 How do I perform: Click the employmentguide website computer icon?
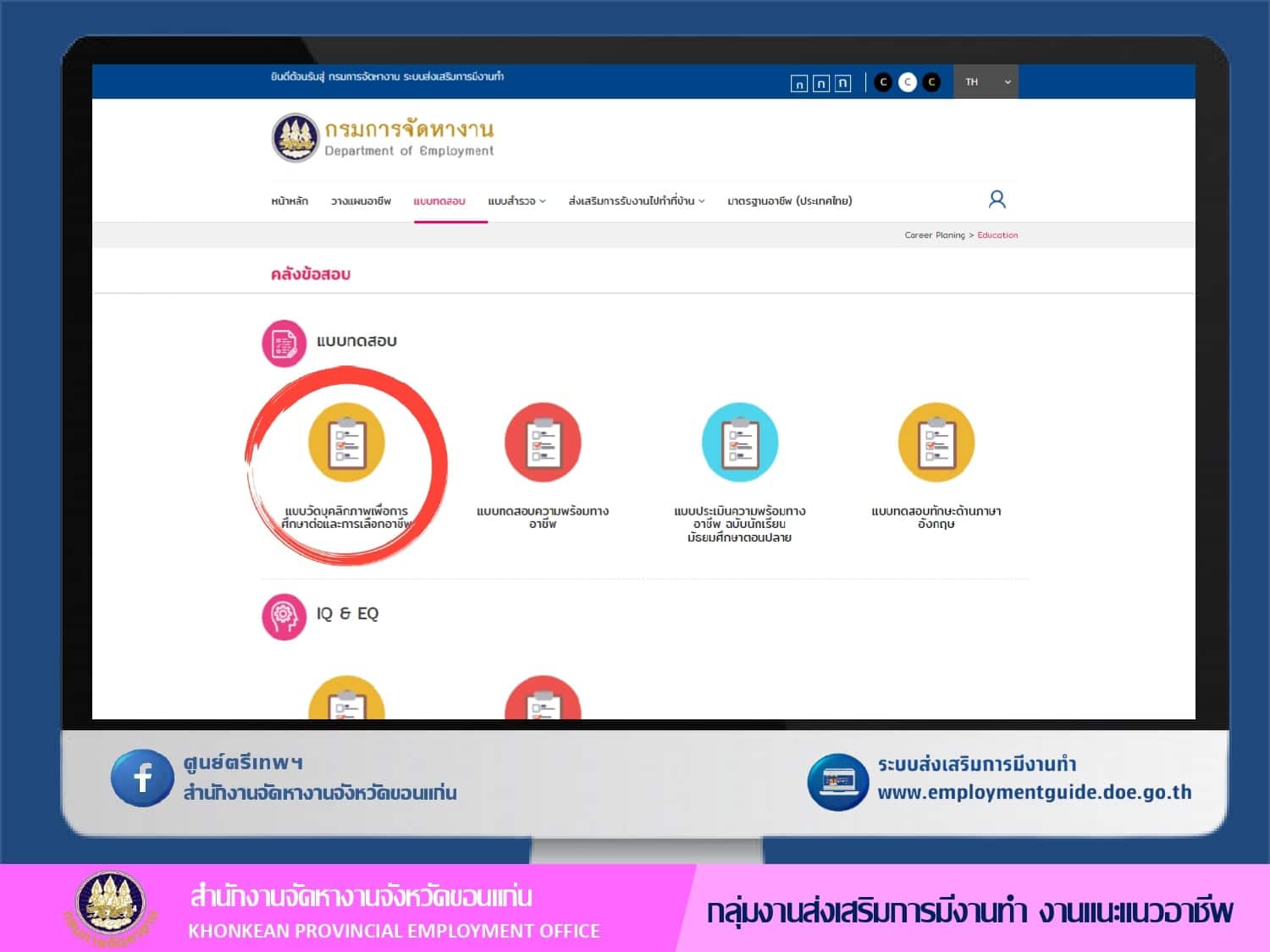837,782
